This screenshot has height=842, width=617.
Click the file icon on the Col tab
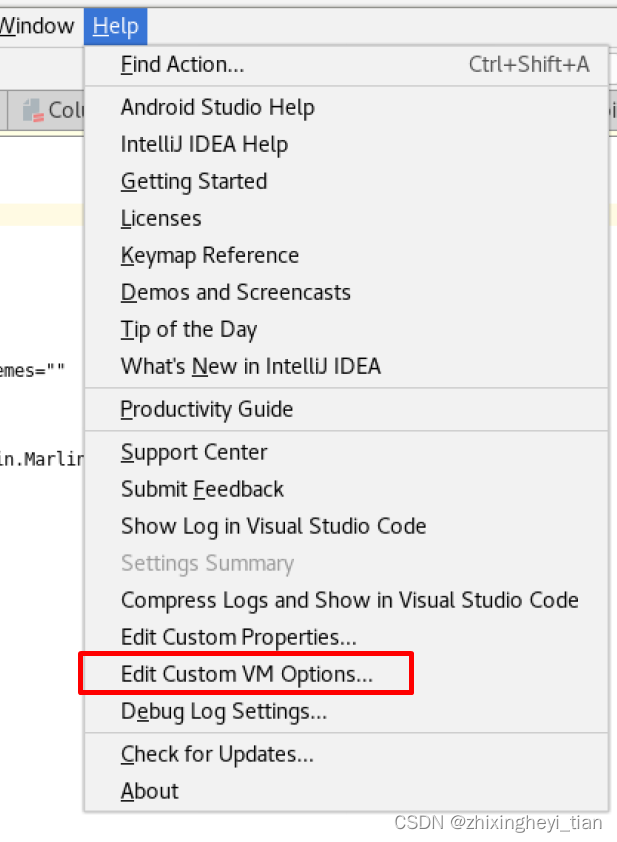(x=33, y=111)
